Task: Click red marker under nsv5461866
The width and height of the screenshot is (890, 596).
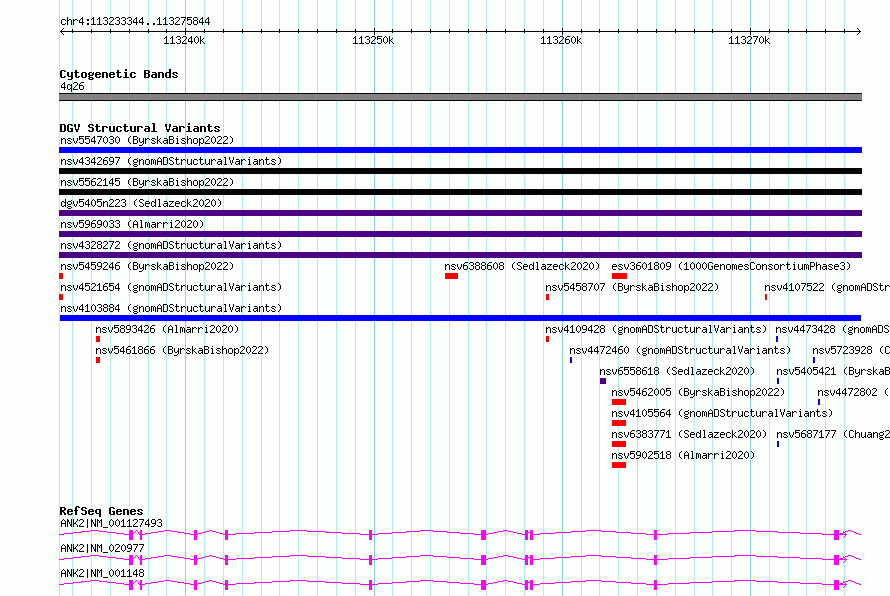Action: [x=98, y=360]
